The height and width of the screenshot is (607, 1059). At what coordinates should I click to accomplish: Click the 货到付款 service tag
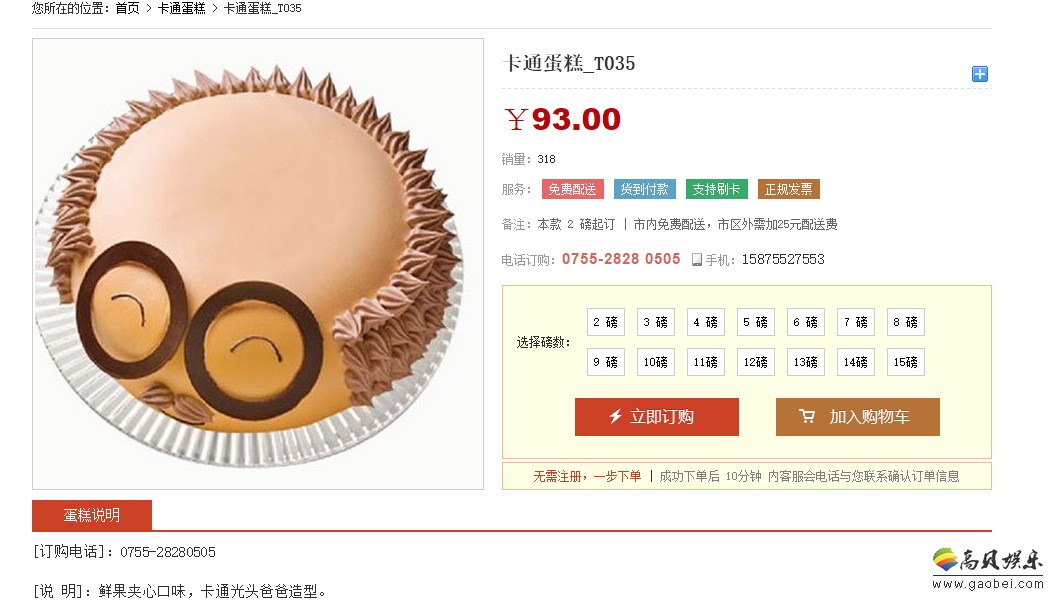tap(644, 189)
